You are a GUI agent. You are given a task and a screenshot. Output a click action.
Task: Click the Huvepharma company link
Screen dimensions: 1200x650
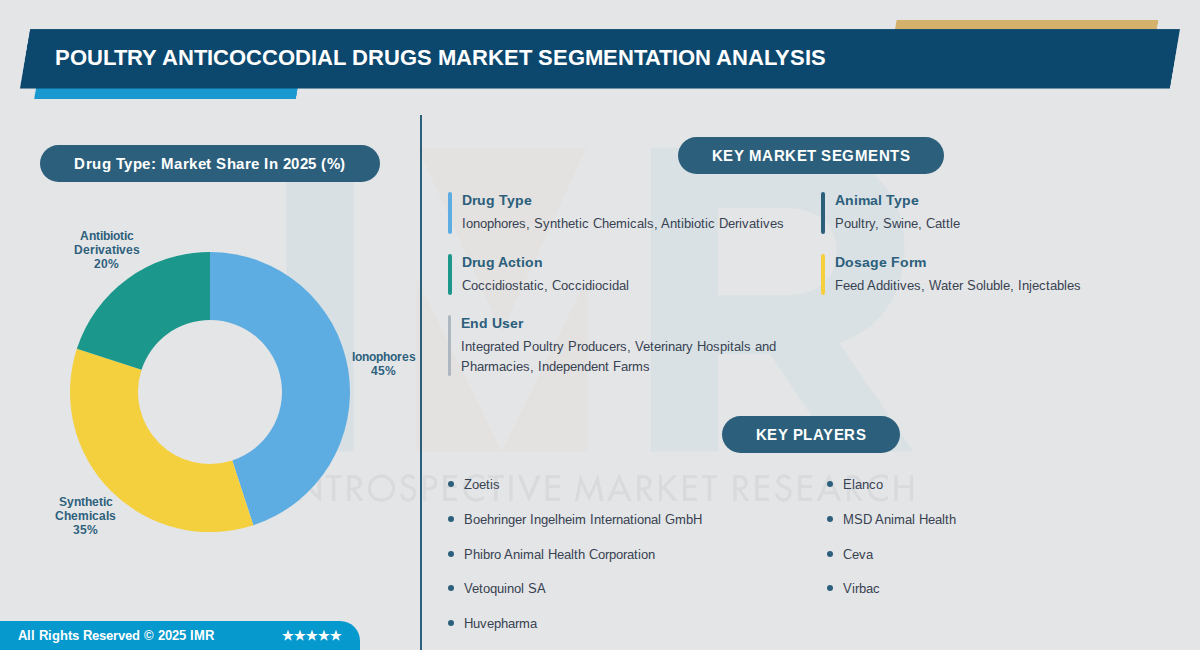pos(500,623)
